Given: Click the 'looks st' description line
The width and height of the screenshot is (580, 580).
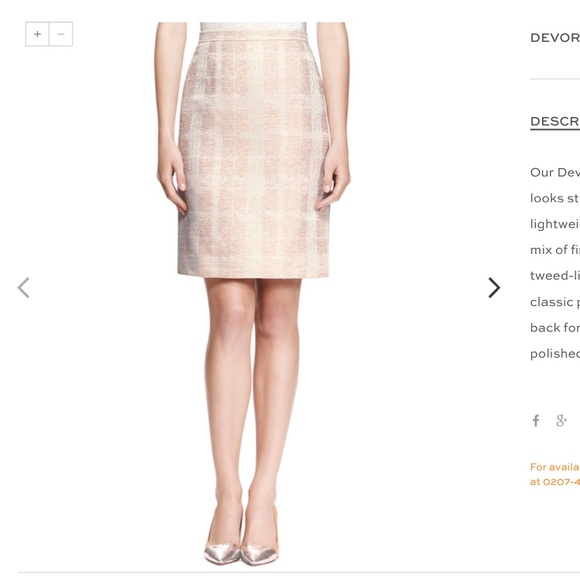Looking at the screenshot, I should pos(555,198).
